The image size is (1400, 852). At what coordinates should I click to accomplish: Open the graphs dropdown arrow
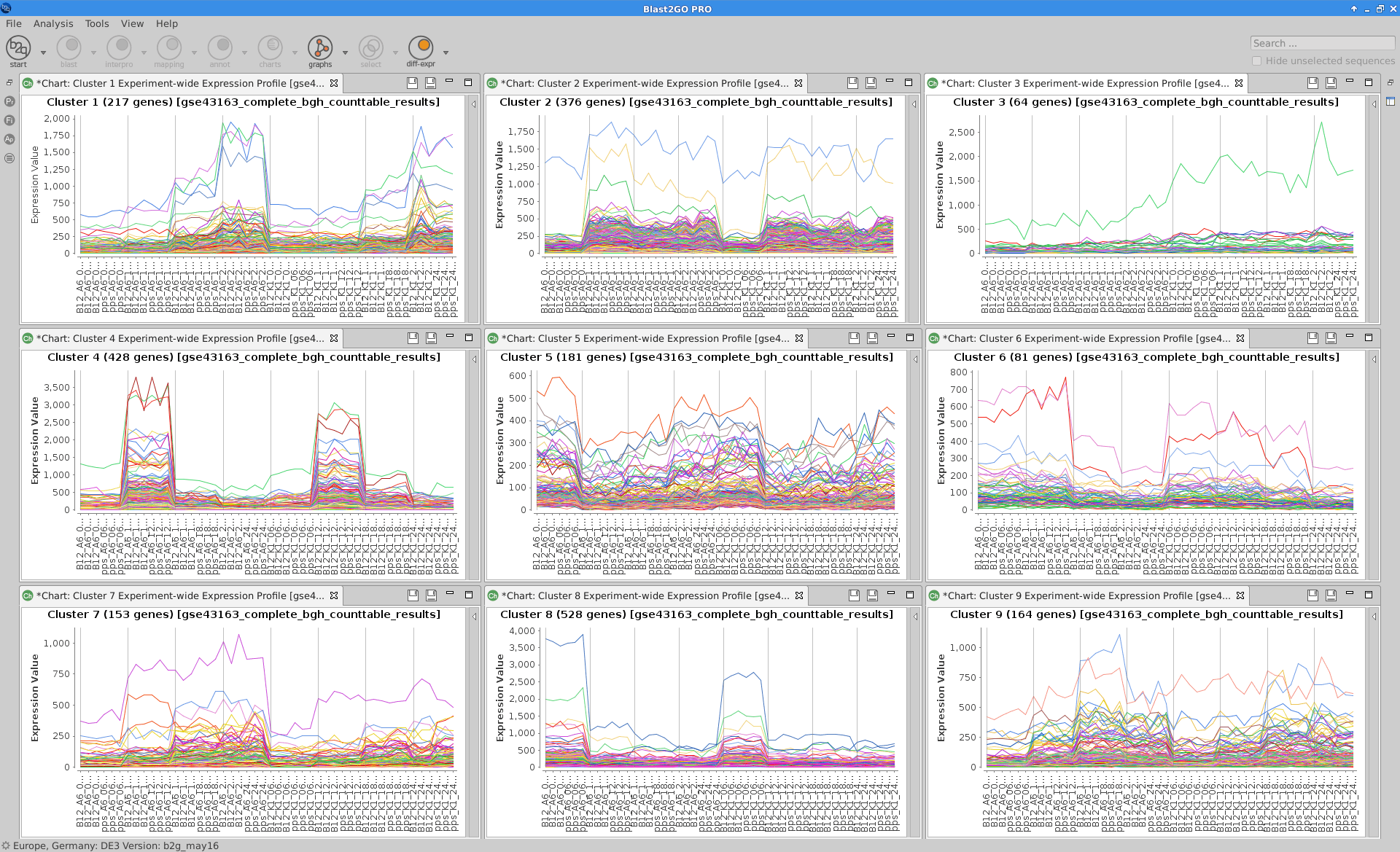click(x=345, y=52)
